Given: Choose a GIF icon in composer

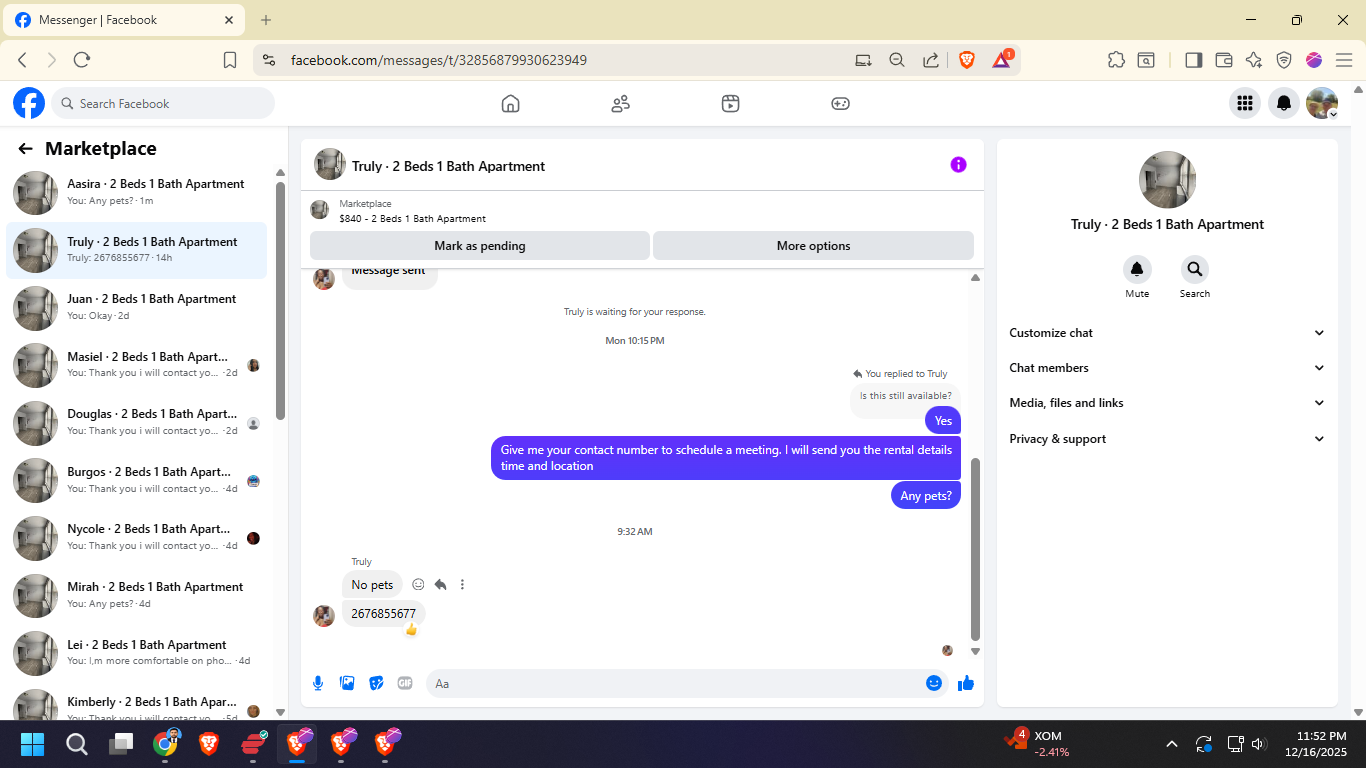Looking at the screenshot, I should pyautogui.click(x=405, y=683).
